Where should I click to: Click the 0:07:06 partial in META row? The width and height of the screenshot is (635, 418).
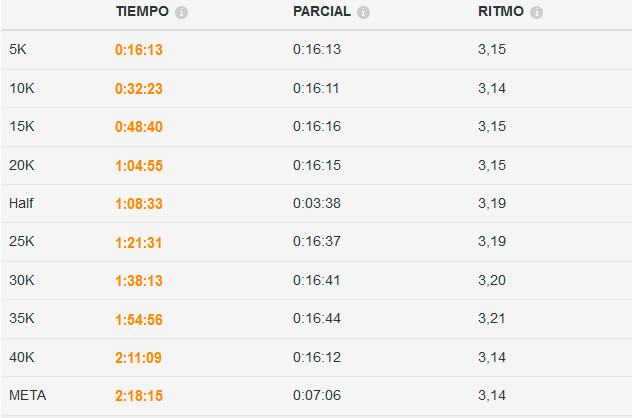click(317, 395)
